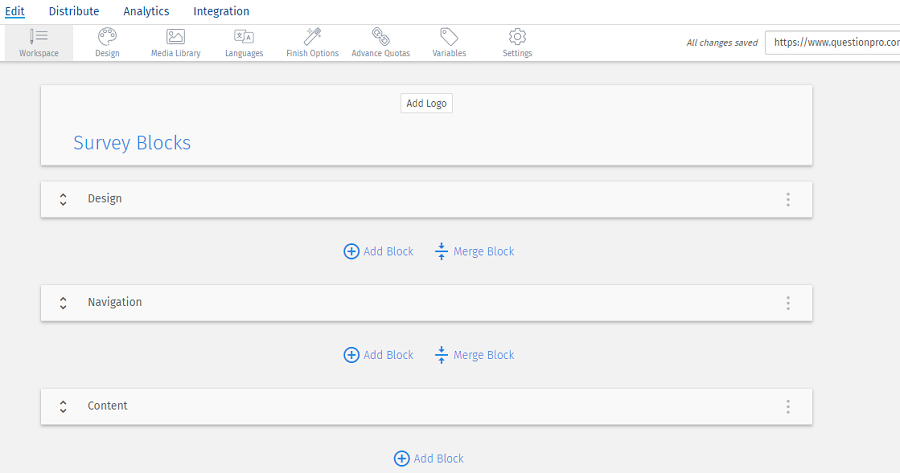Click Merge Block below Navigation block

(474, 355)
